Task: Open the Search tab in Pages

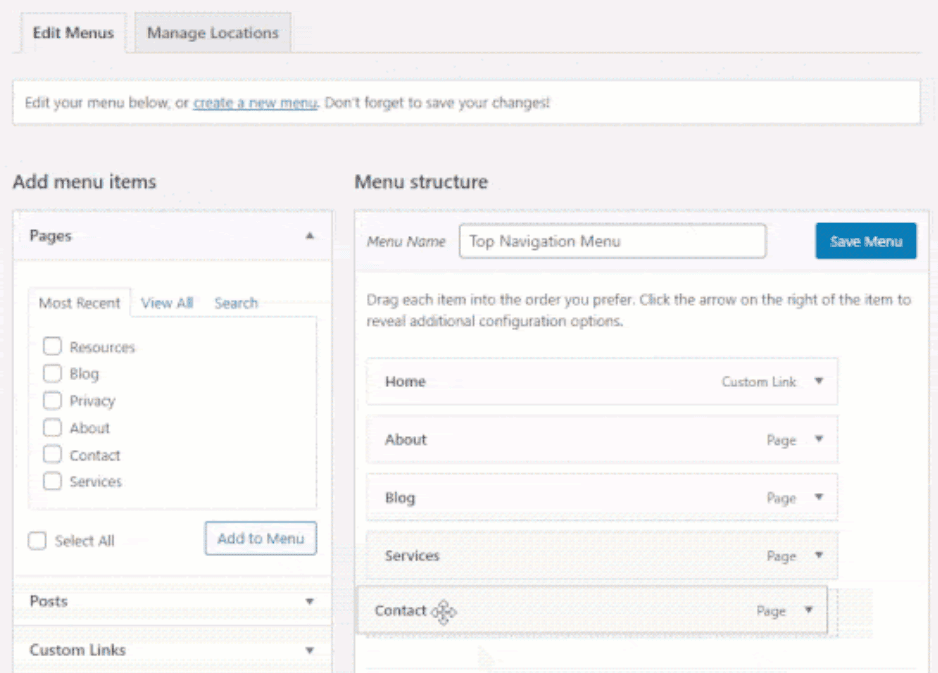Action: click(x=236, y=302)
